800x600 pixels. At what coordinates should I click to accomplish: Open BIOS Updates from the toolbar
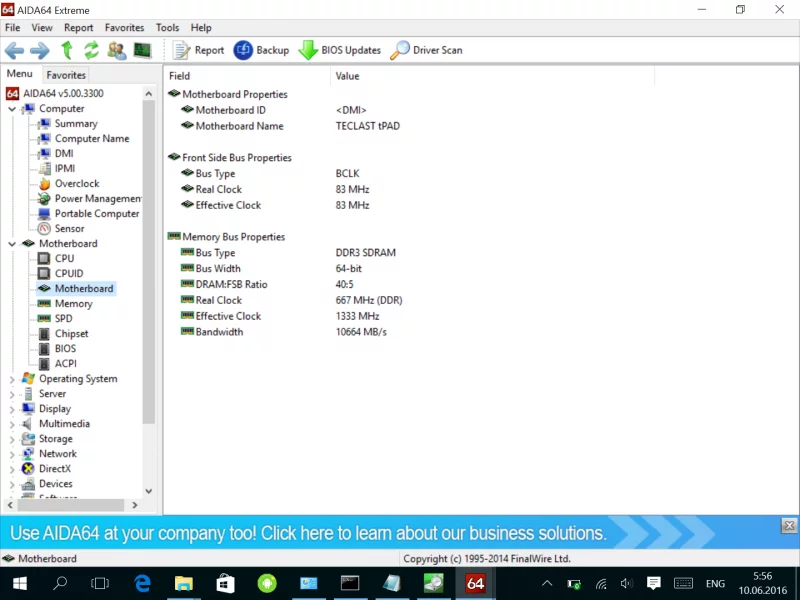[340, 50]
